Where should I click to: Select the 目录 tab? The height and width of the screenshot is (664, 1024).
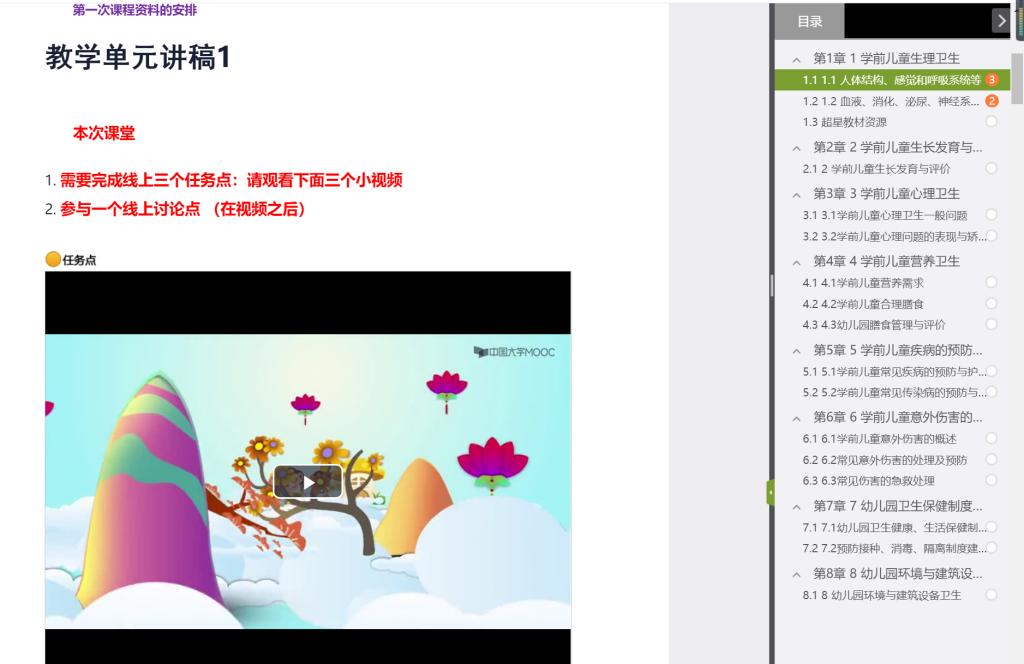(810, 21)
